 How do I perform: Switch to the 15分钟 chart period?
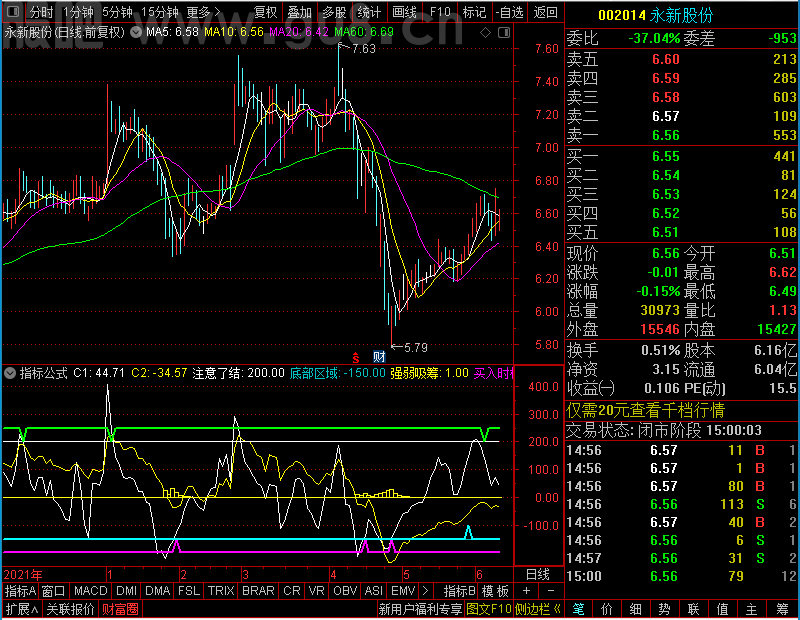(159, 12)
